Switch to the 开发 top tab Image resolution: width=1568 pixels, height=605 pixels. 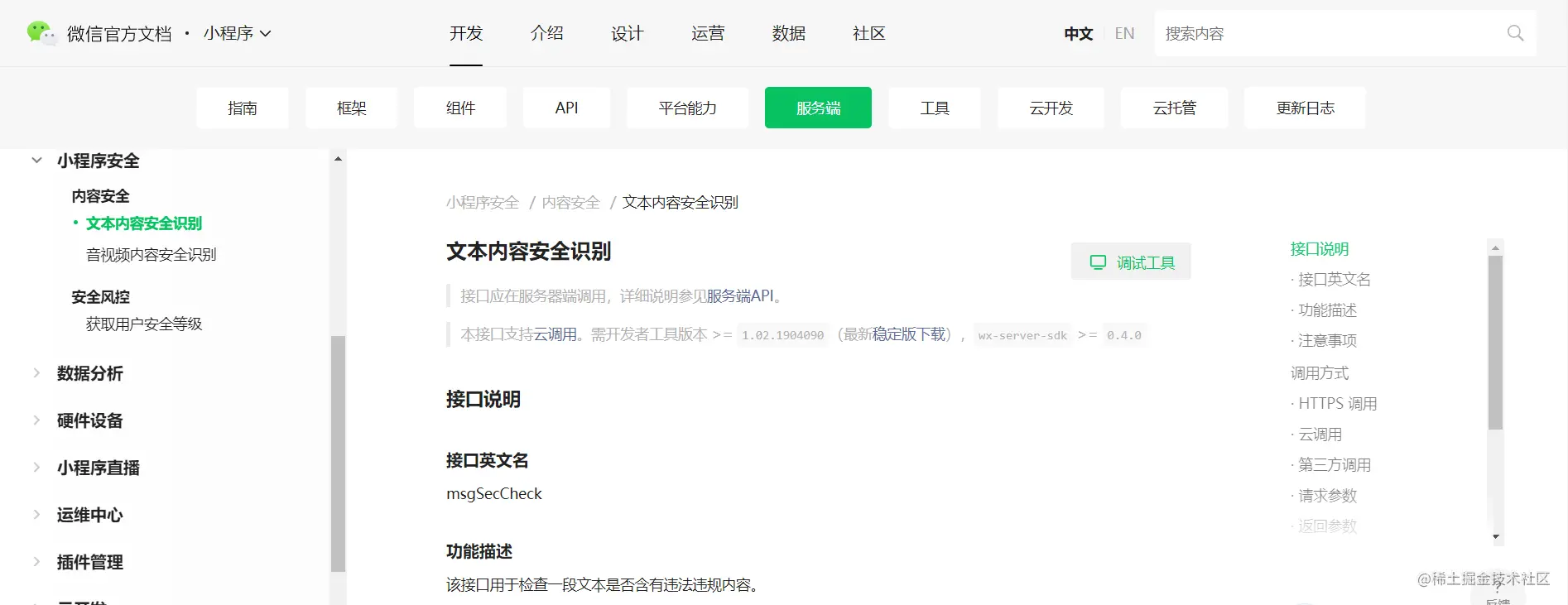[x=466, y=33]
